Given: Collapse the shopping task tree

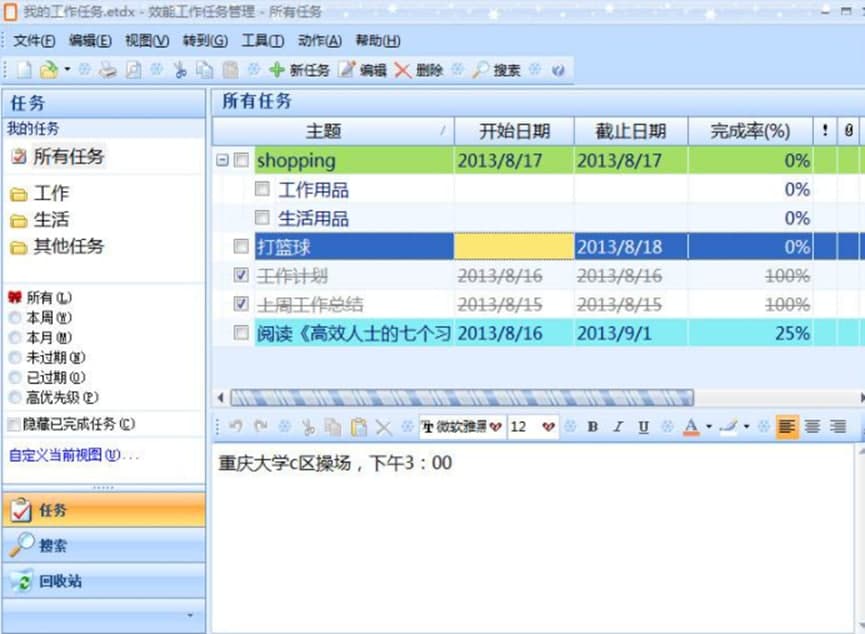Looking at the screenshot, I should tap(222, 160).
